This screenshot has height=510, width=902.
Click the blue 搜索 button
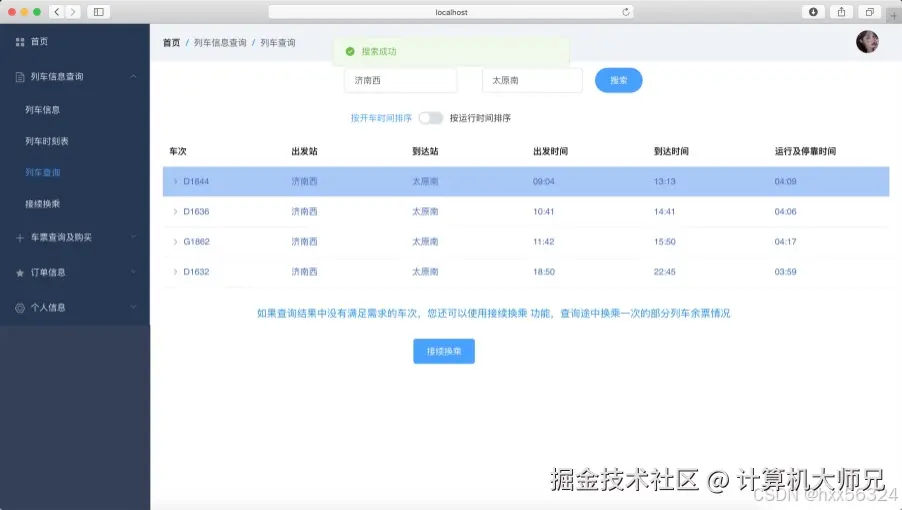618,80
